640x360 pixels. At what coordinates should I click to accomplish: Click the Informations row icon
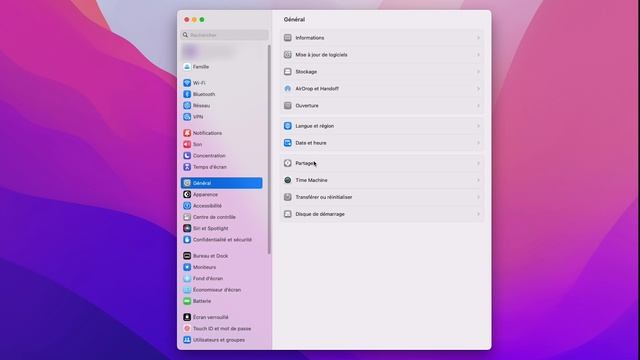click(288, 38)
